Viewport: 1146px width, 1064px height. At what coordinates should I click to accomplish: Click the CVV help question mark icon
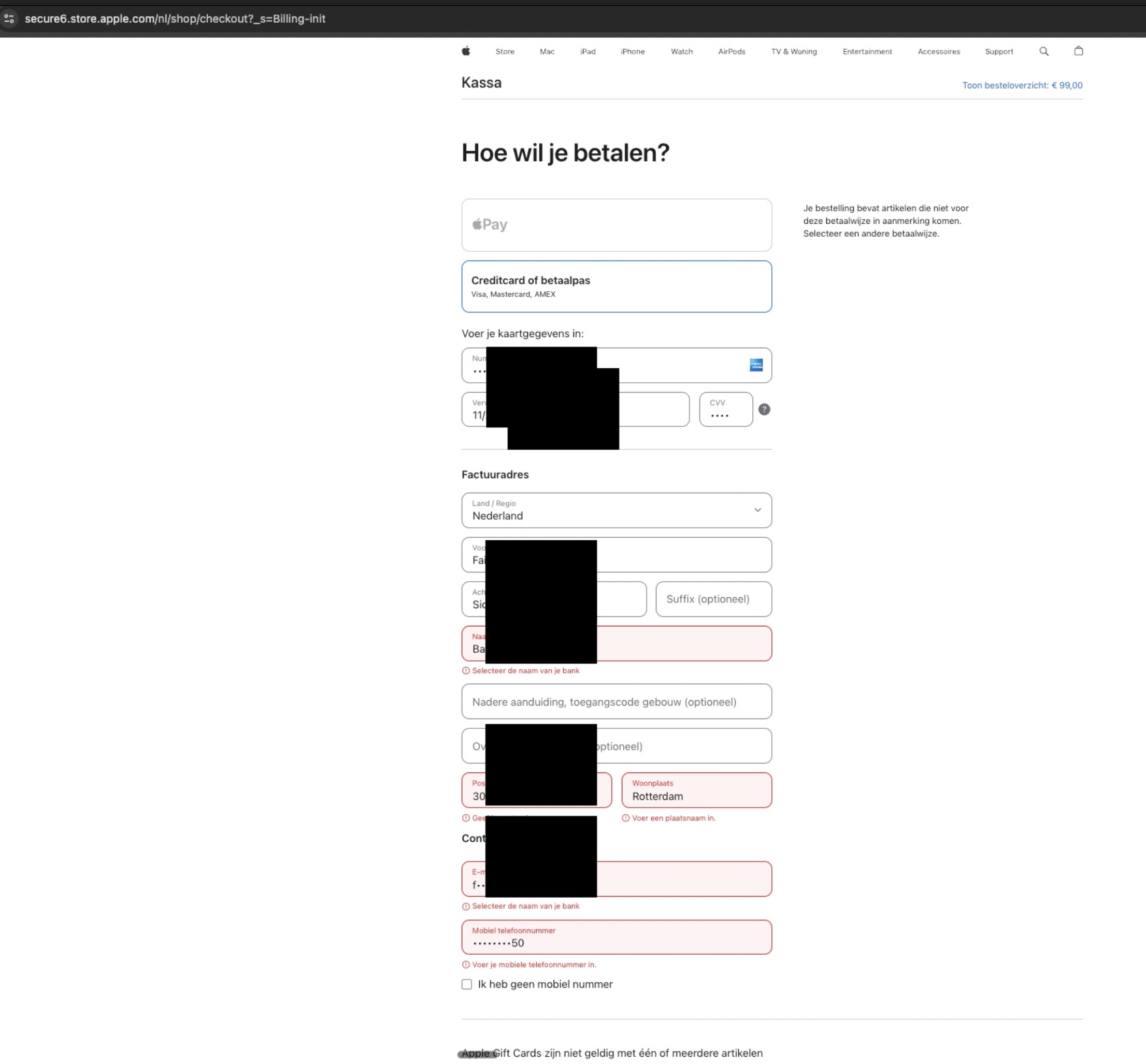(764, 409)
